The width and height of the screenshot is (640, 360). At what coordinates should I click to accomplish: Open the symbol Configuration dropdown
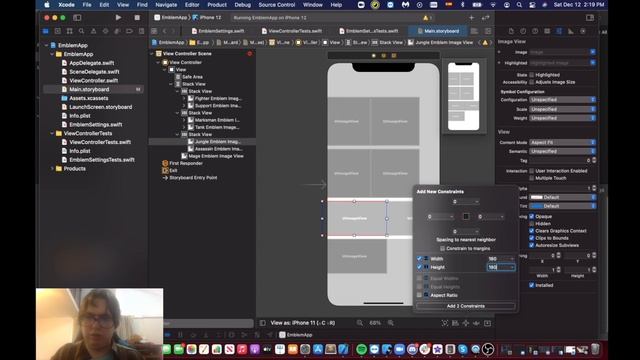[x=562, y=100]
